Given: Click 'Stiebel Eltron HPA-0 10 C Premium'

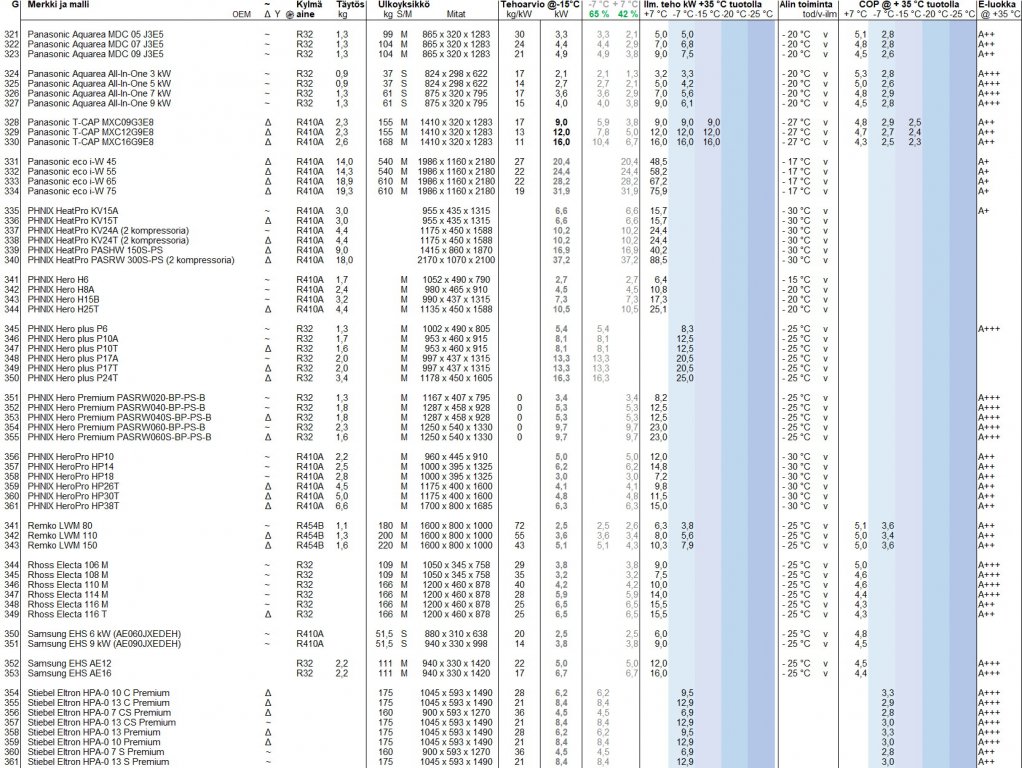Looking at the screenshot, I should tap(98, 692).
